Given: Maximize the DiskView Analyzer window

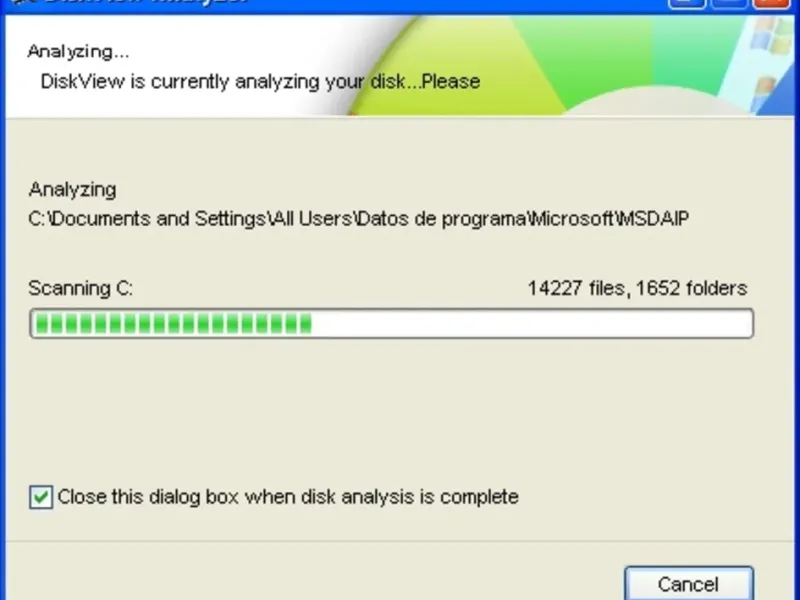Looking at the screenshot, I should (729, 3).
